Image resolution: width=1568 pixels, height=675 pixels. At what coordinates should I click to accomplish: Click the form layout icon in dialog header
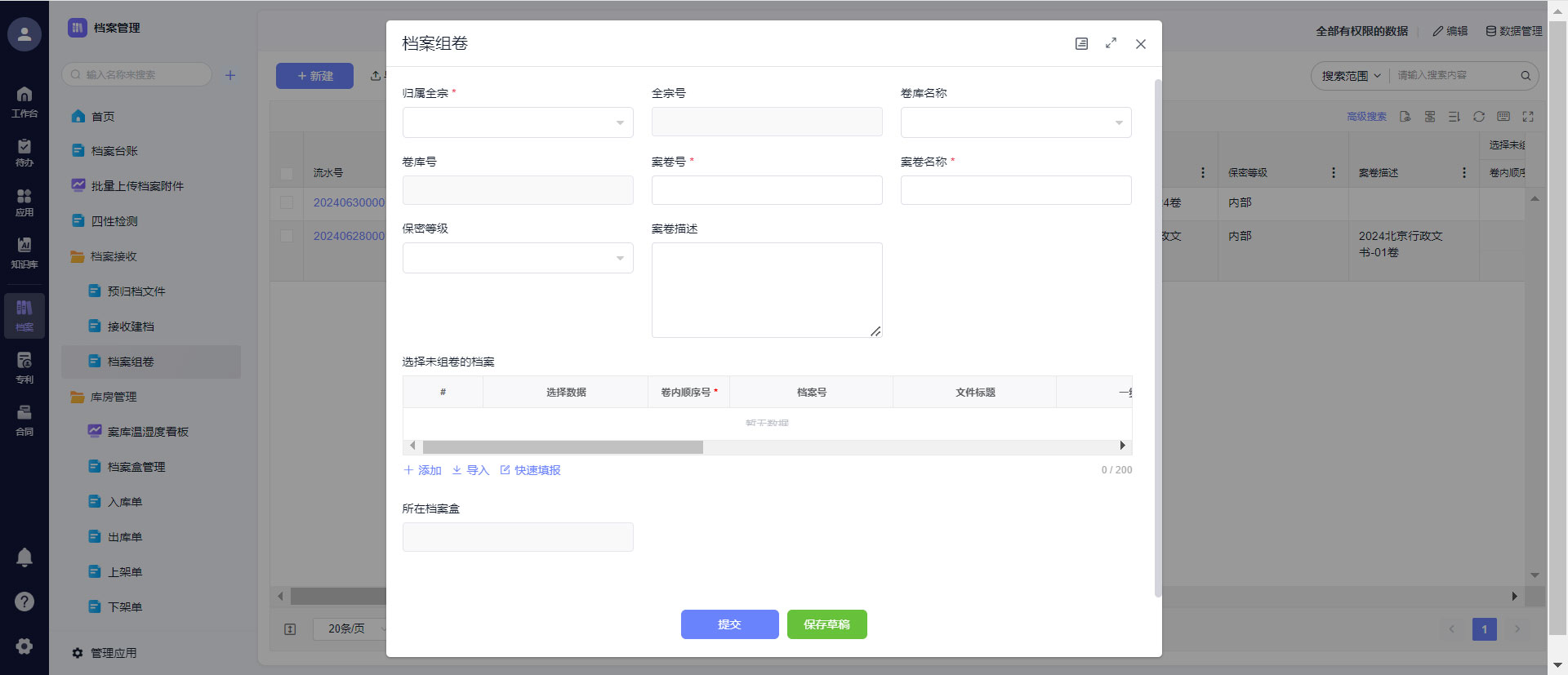tap(1081, 43)
